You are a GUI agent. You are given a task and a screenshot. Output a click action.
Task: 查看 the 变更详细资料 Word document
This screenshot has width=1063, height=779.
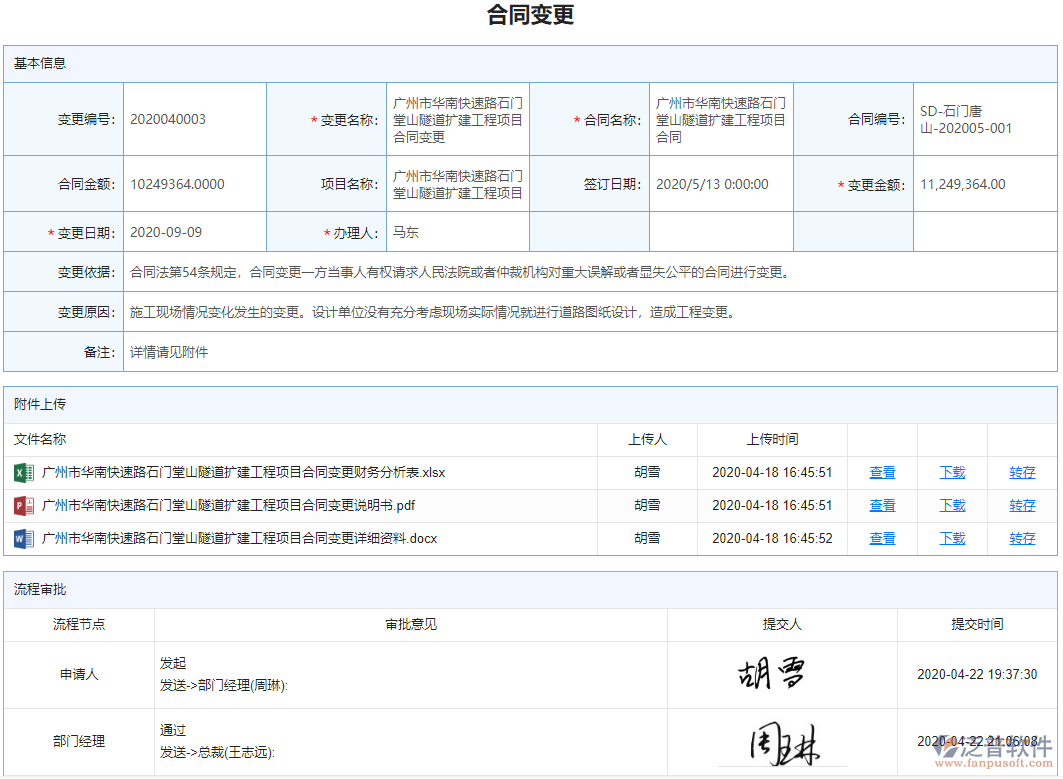pos(881,538)
